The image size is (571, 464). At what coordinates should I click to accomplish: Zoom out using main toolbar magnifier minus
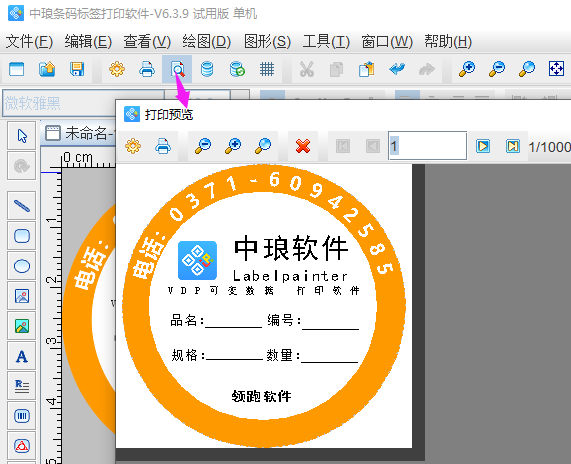pyautogui.click(x=497, y=69)
